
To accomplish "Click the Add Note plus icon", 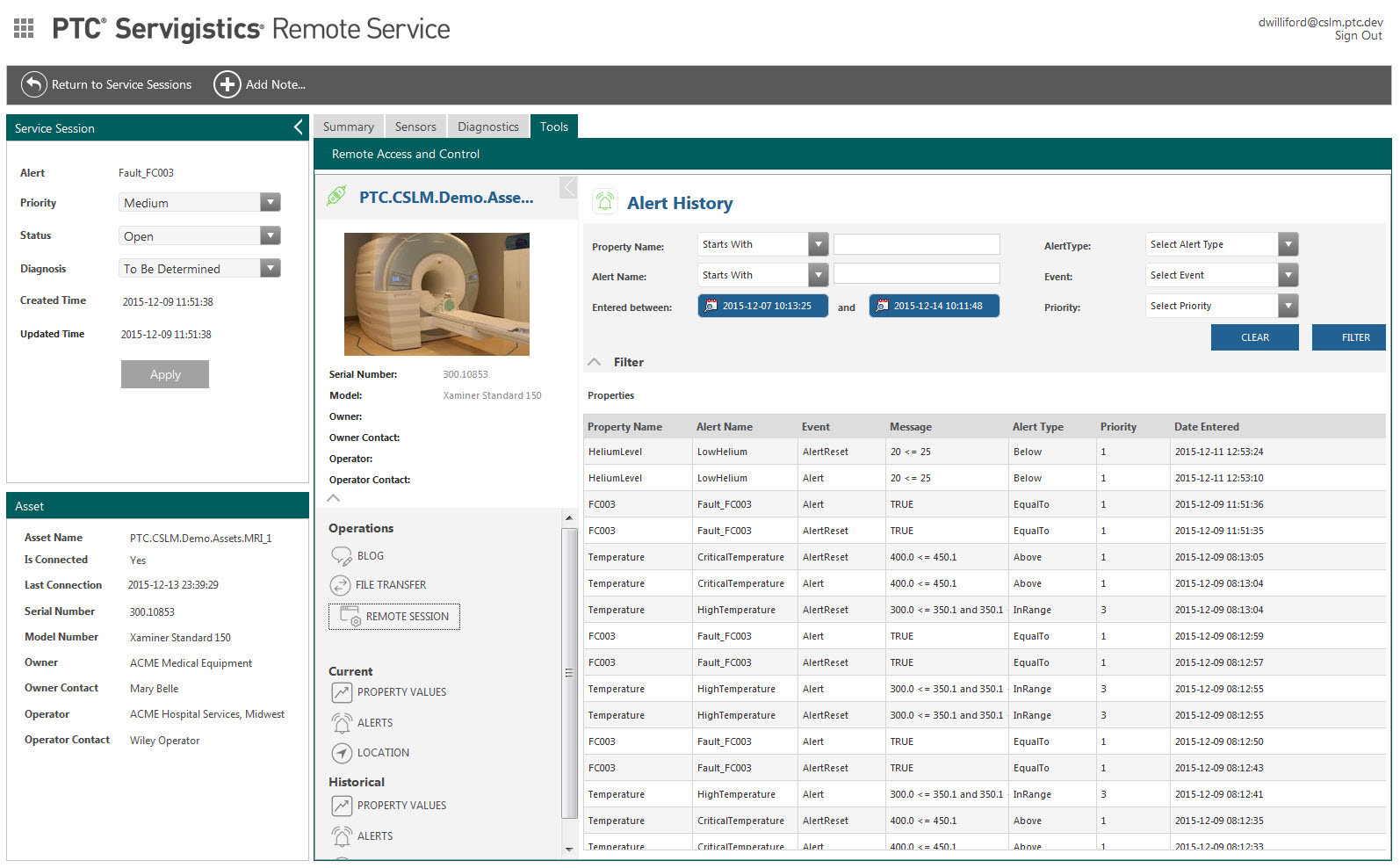I will pyautogui.click(x=227, y=84).
